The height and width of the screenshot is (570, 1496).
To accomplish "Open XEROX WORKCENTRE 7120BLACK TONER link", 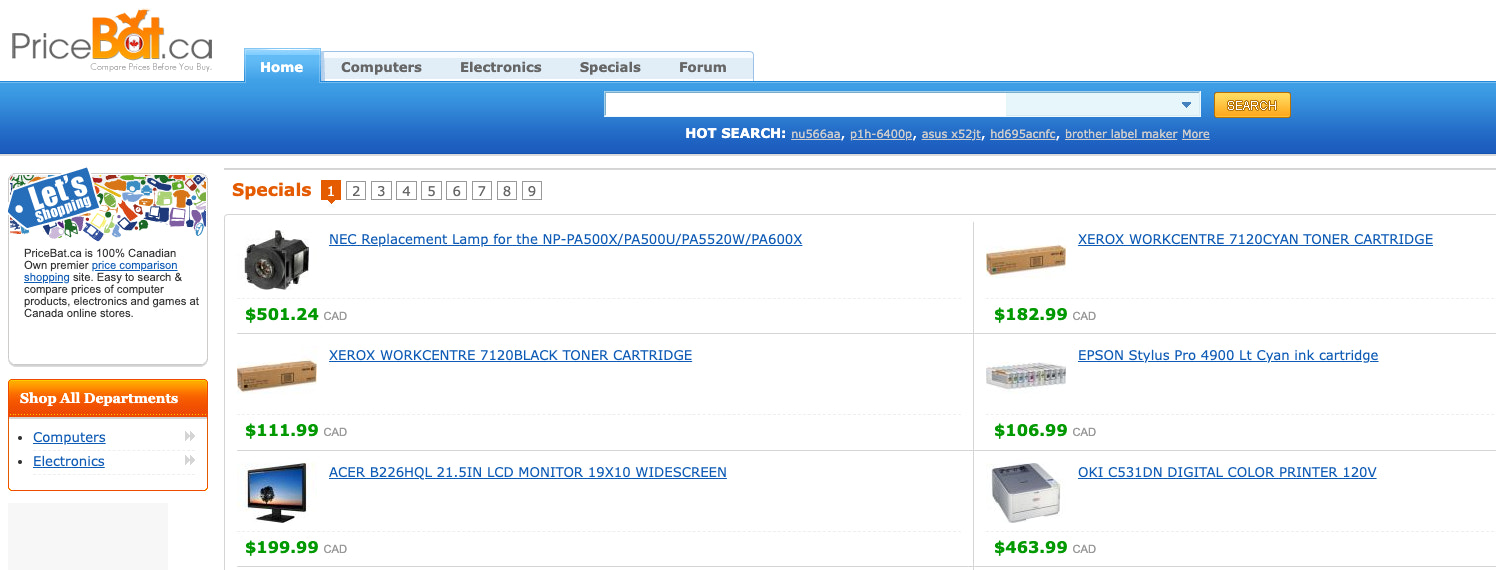I will coord(510,356).
